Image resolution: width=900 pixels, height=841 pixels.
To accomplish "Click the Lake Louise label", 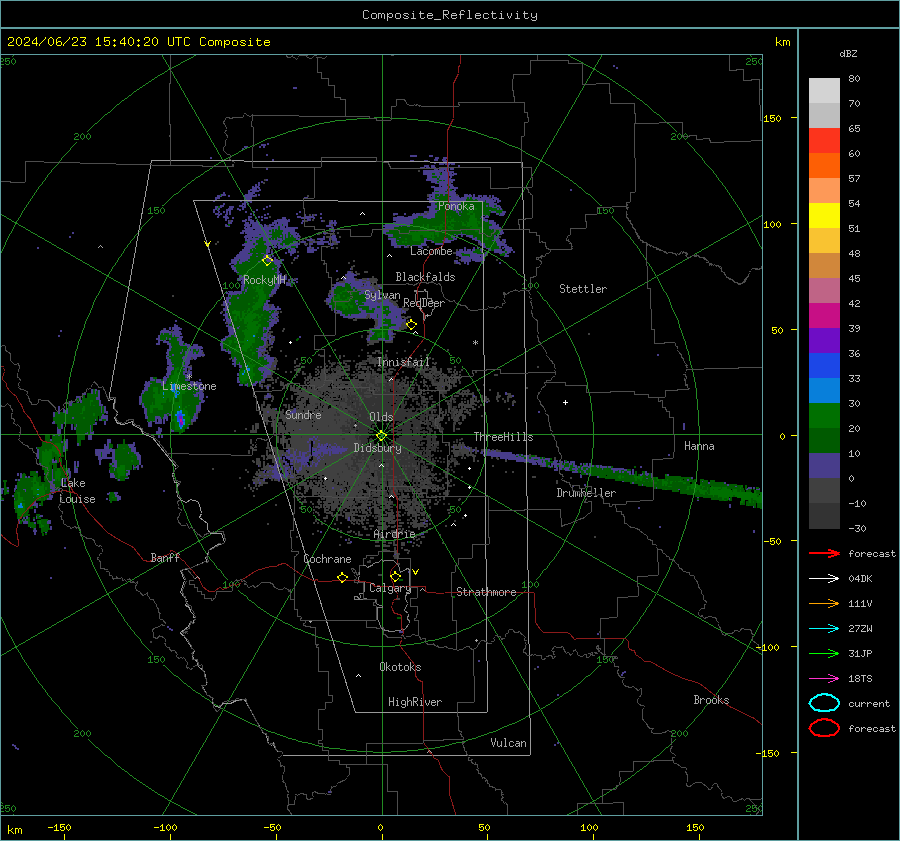I will click(77, 491).
